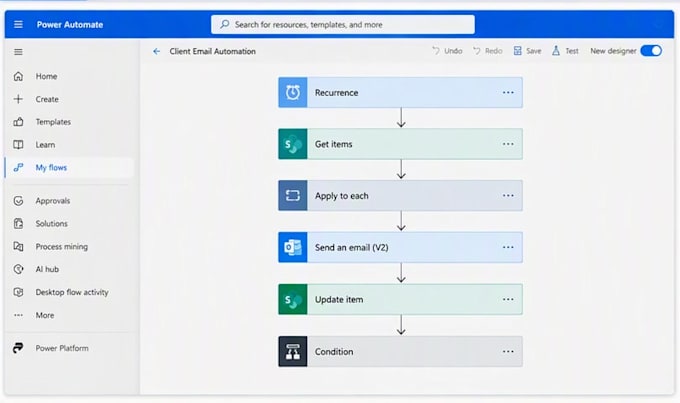Click the Outlook icon on Send an email
This screenshot has width=680, height=403.
[293, 247]
